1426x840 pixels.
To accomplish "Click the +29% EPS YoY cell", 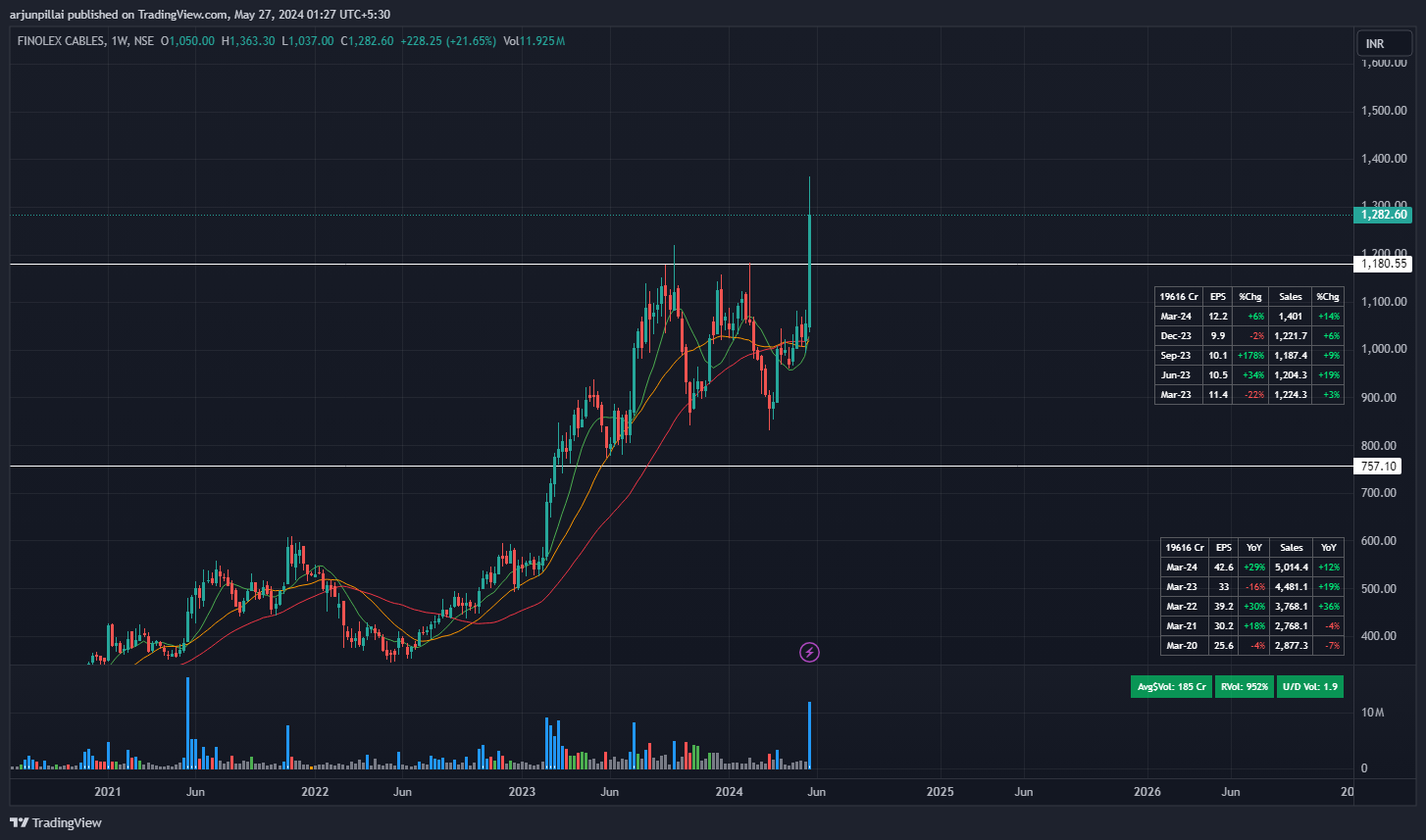I will 1253,567.
